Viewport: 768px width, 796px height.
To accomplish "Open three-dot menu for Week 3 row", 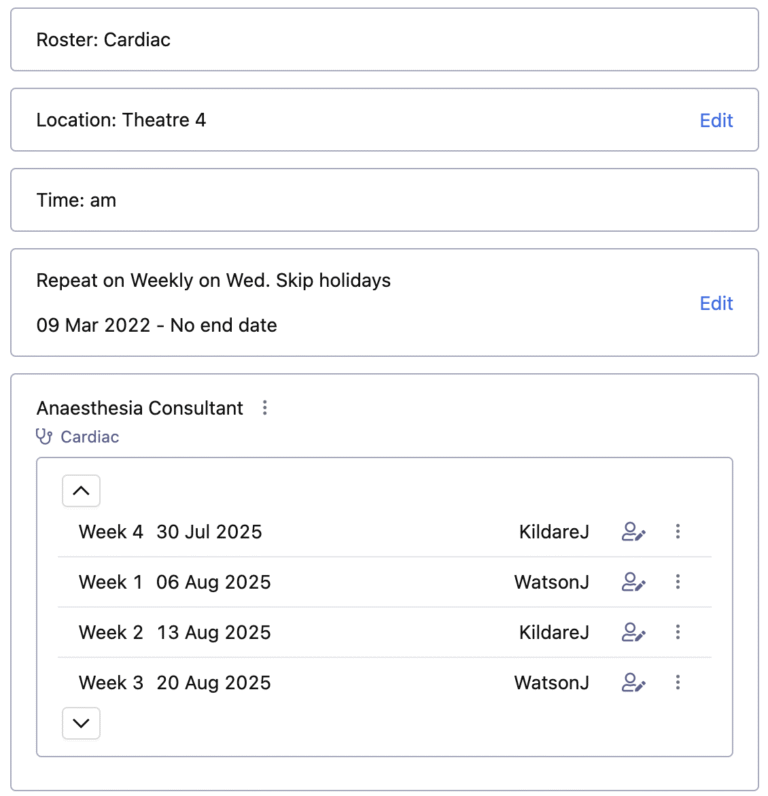I will [x=678, y=683].
